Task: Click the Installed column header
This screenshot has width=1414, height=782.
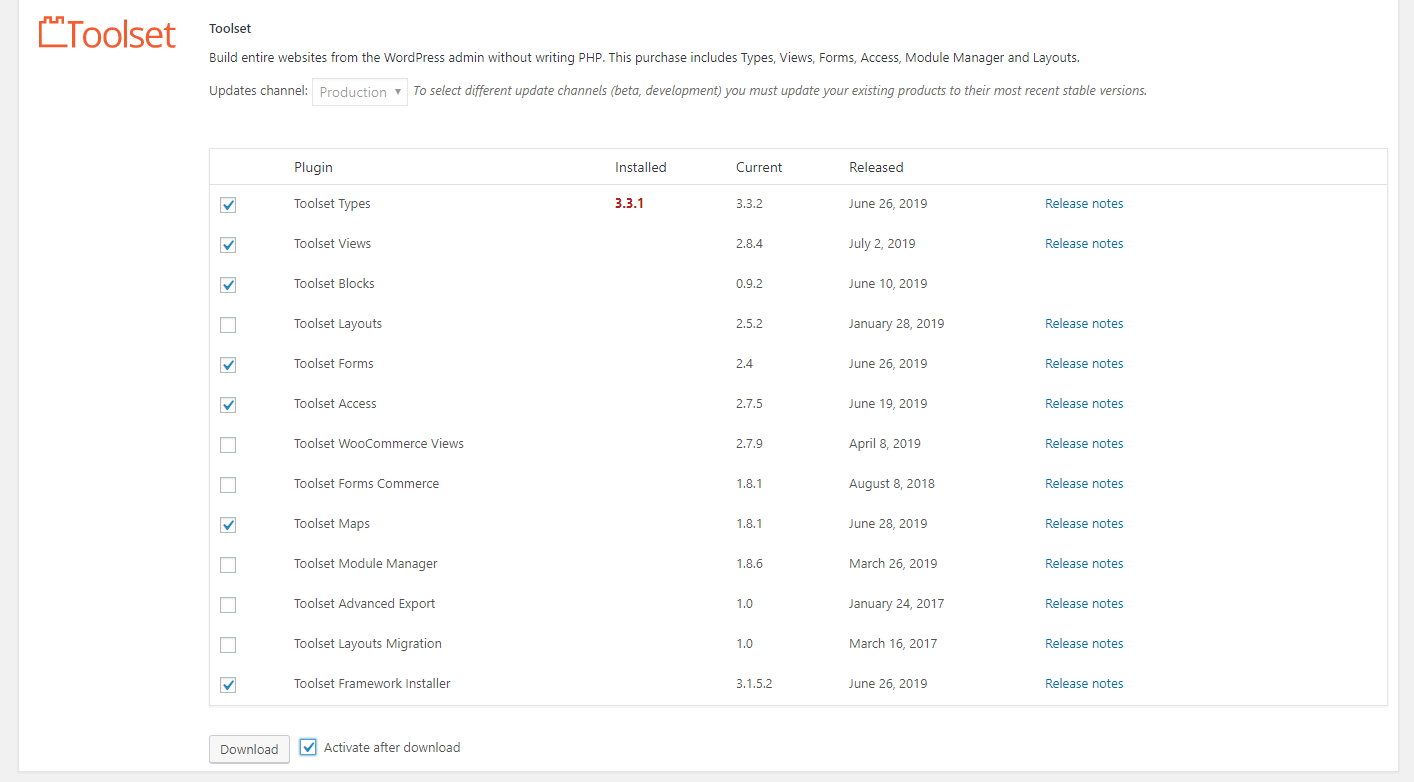Action: 640,168
